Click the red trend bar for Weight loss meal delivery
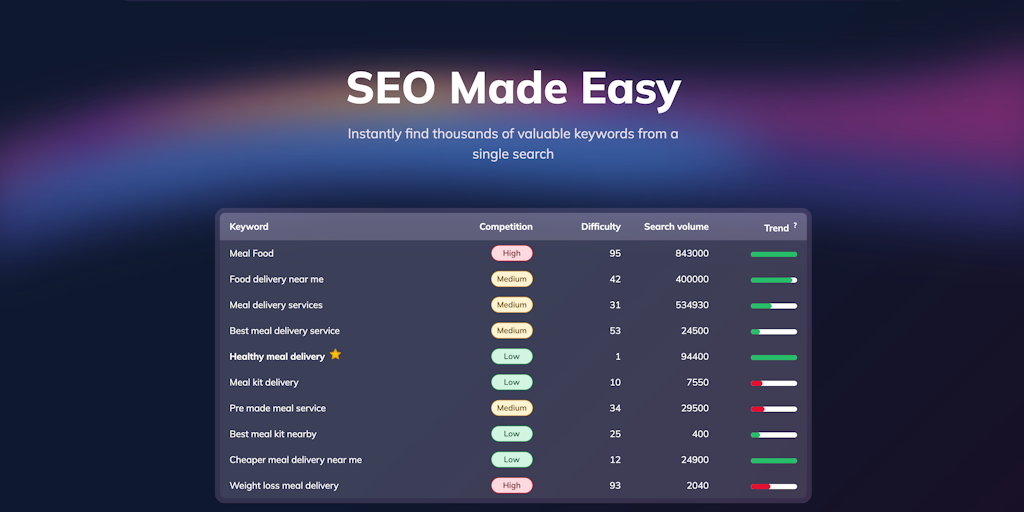 point(774,487)
